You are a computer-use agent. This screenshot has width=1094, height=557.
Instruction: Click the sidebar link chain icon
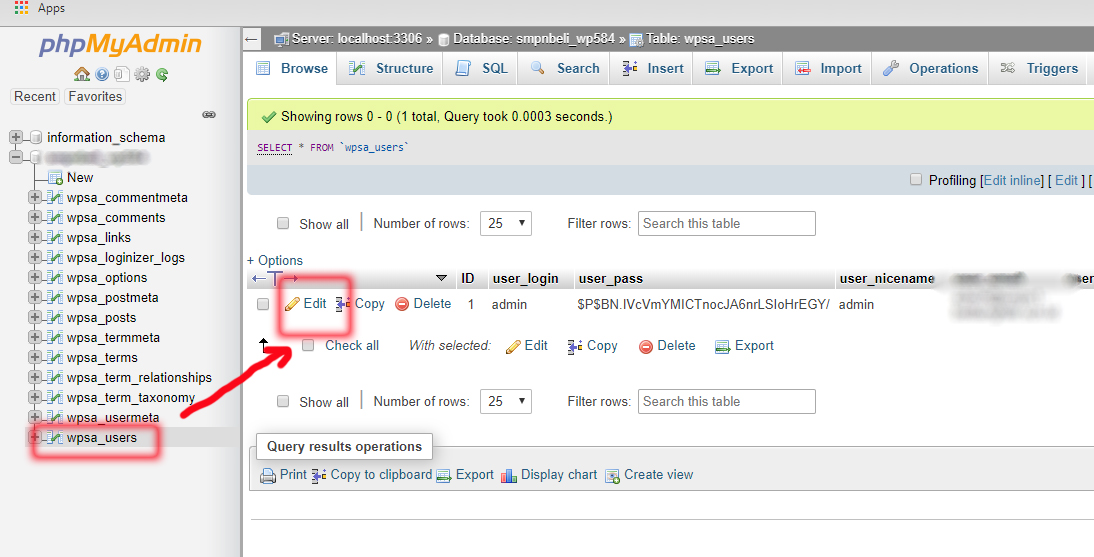point(209,115)
